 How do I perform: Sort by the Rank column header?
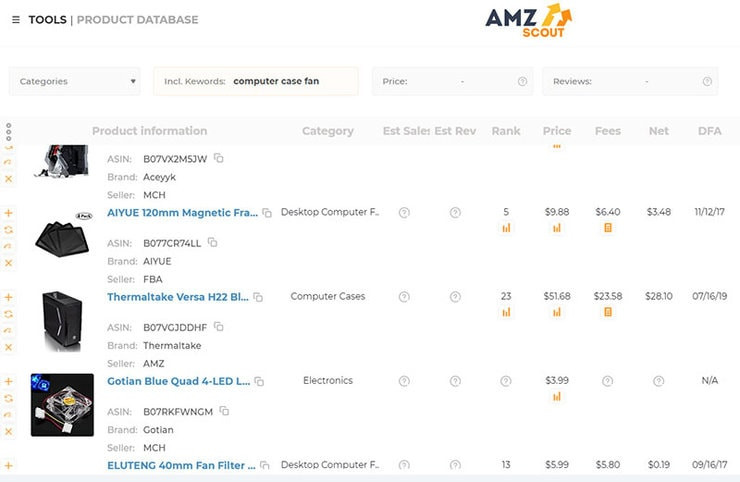click(506, 131)
